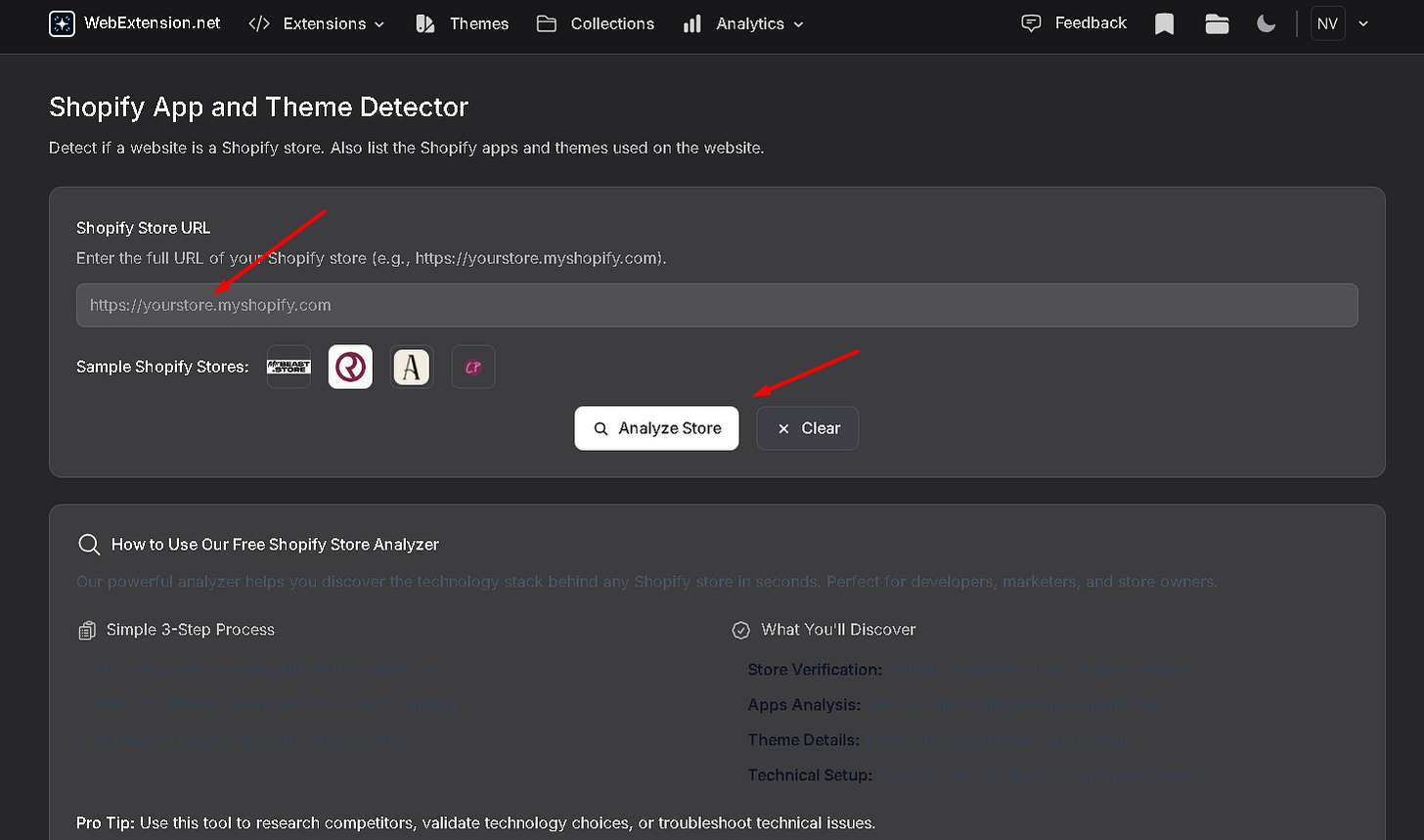Click the What You'll Discover check icon
Viewport: 1424px width, 840px height.
[741, 631]
